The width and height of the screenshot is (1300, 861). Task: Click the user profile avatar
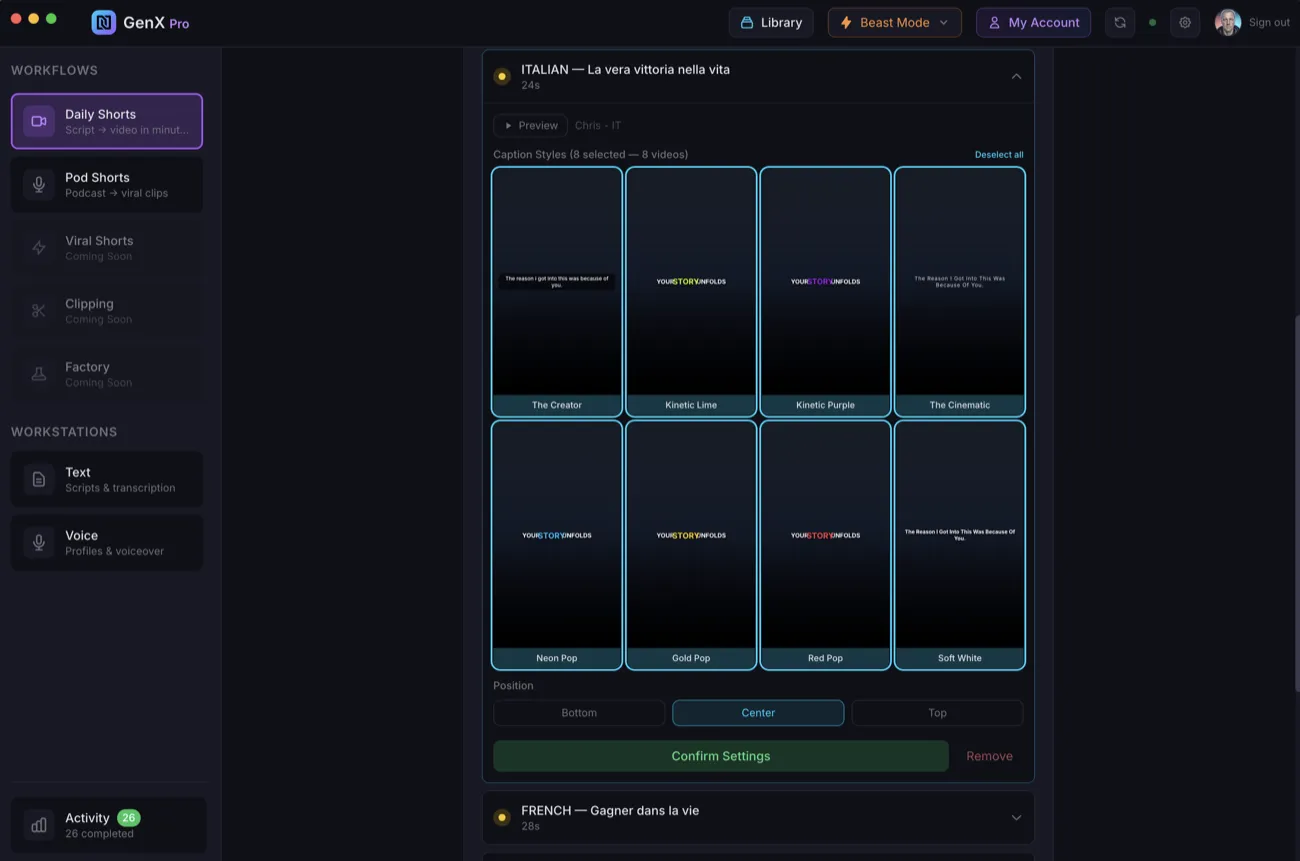pyautogui.click(x=1227, y=22)
